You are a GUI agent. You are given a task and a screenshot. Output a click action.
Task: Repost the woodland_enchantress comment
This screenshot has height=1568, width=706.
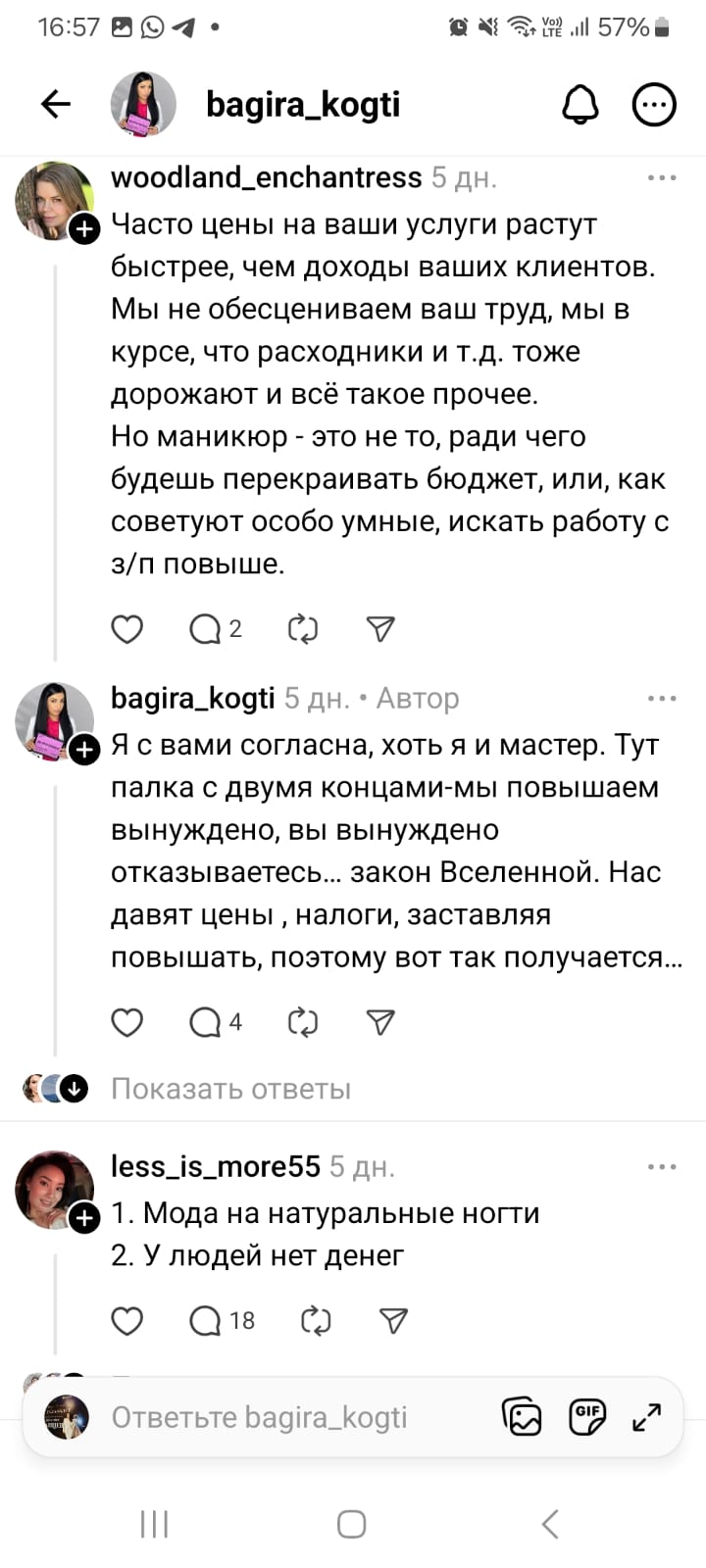pos(303,629)
